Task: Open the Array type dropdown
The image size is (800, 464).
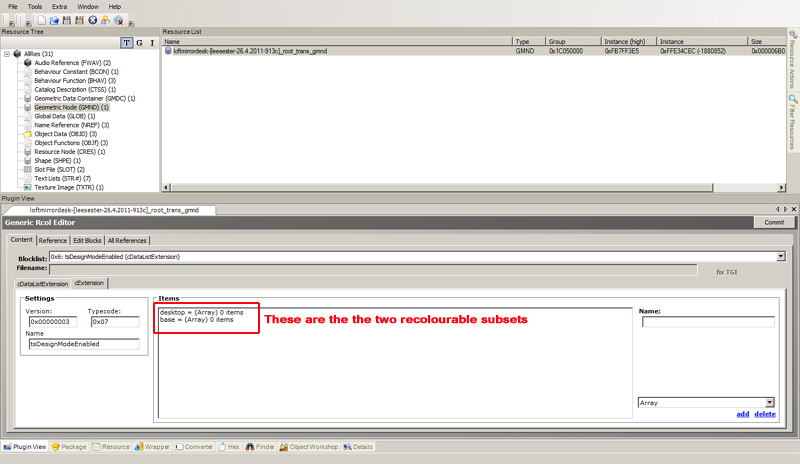Action: [x=769, y=402]
